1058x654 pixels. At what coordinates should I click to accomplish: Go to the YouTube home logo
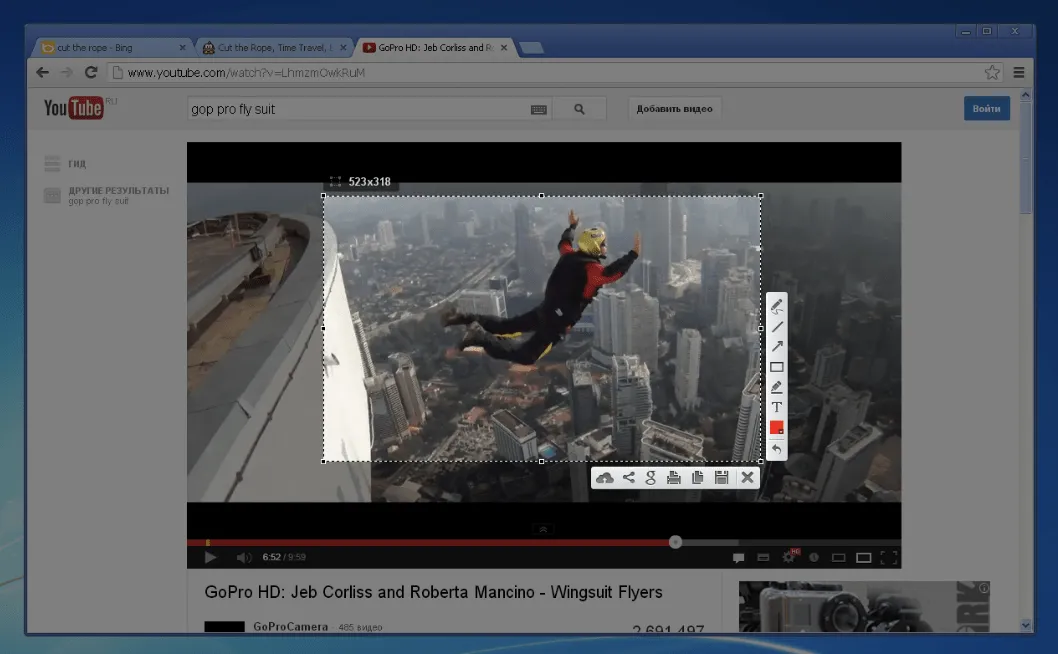point(74,108)
